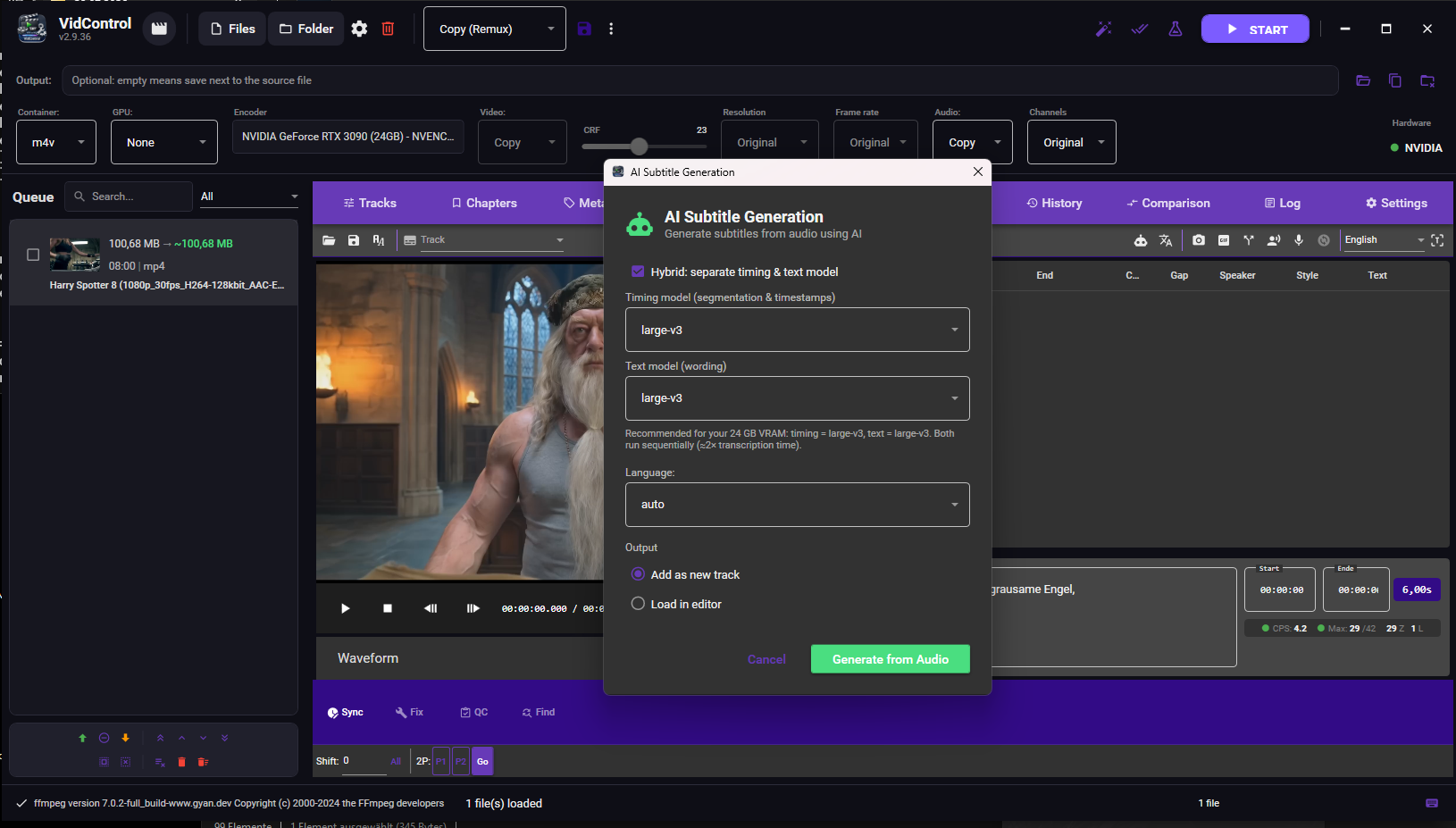Viewport: 1456px width, 828px height.
Task: Click the microphone icon in the subtitle toolbar
Action: [1299, 240]
